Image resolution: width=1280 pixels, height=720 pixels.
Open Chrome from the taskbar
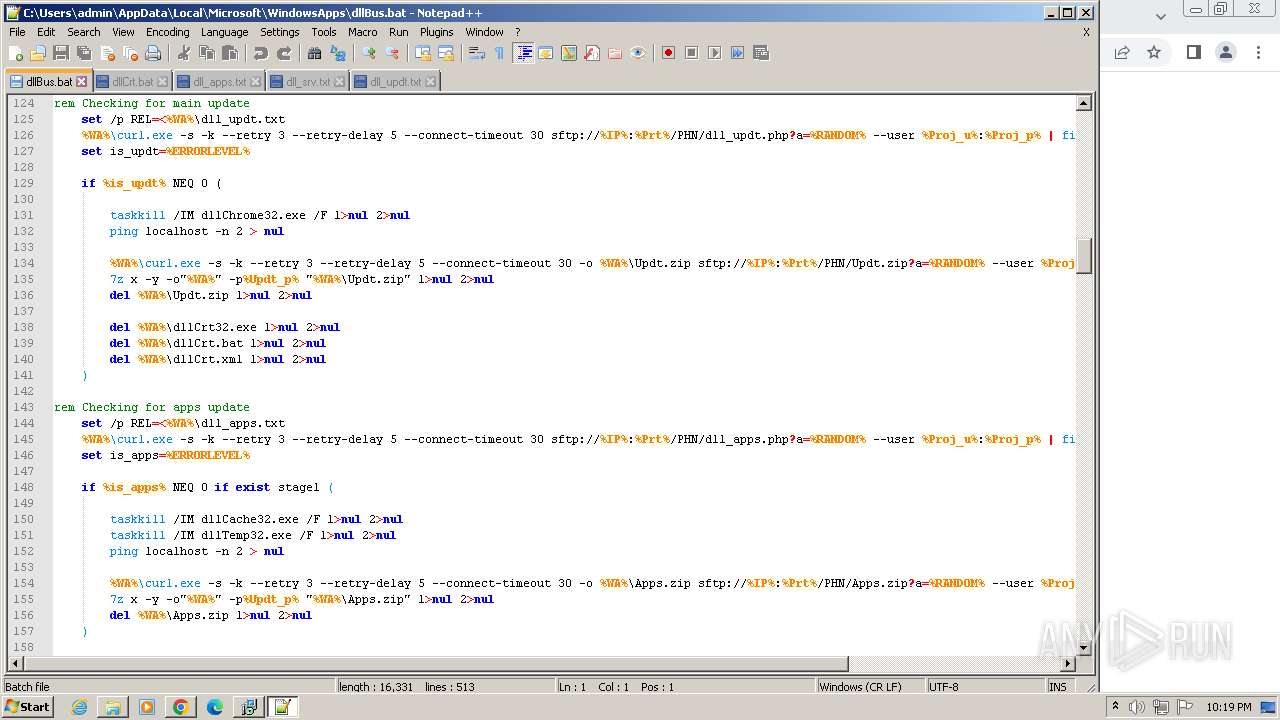(181, 707)
